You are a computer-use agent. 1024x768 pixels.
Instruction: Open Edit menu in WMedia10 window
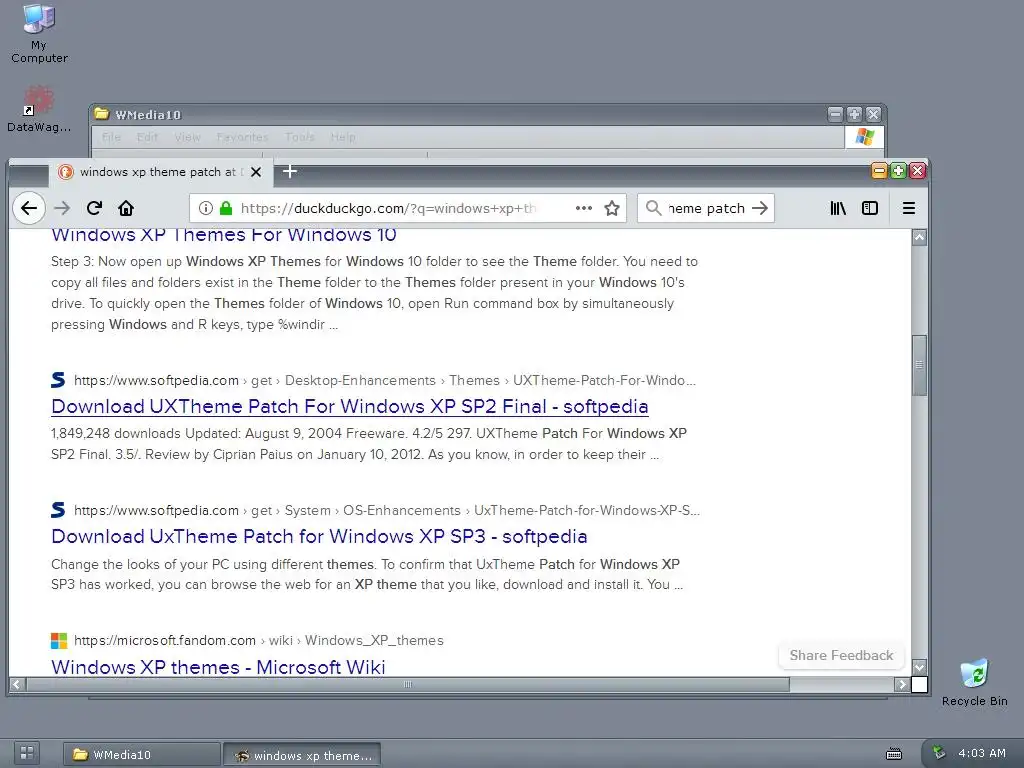148,137
